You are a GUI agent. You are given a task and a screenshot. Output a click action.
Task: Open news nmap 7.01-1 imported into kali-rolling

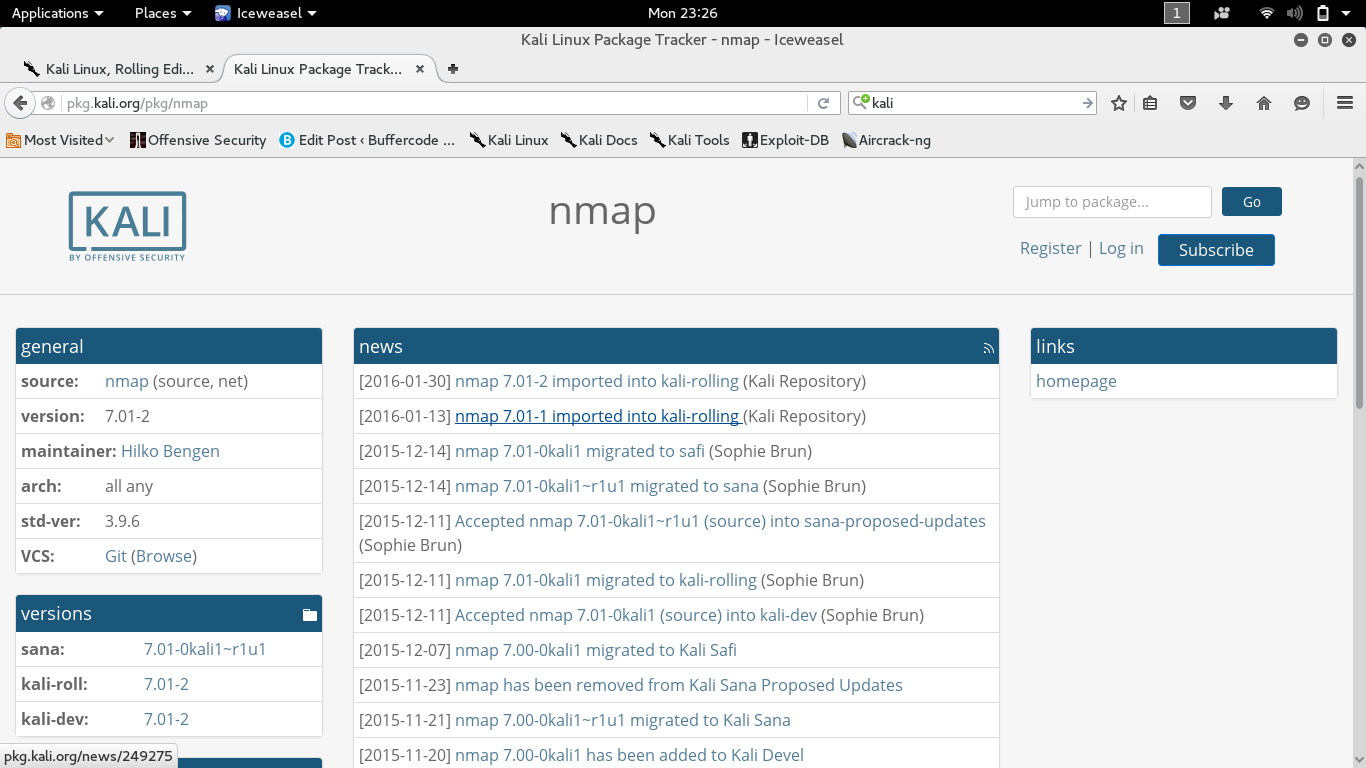click(597, 416)
